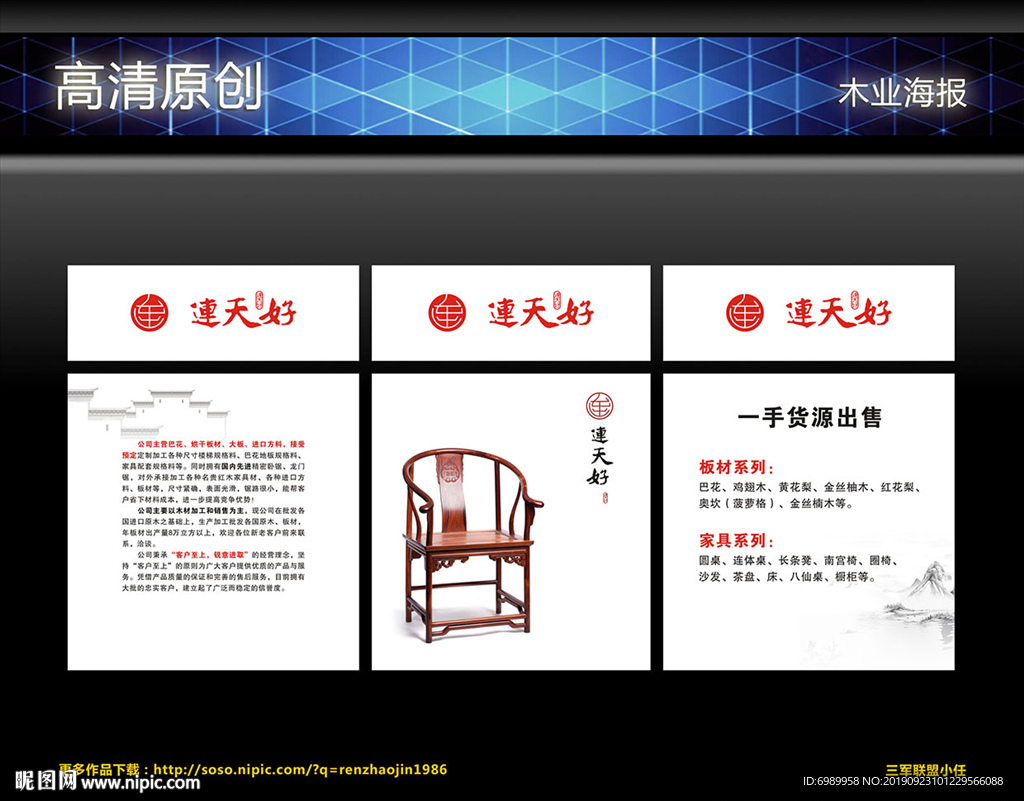Click the line 奥坎（菠萝格）、金丝楠木等。
The width and height of the screenshot is (1024, 801).
776,504
